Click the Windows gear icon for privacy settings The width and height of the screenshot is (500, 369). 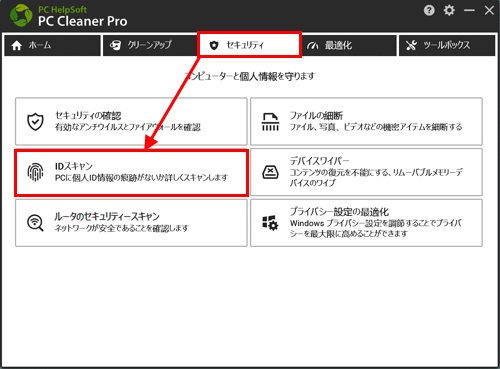[x=270, y=223]
